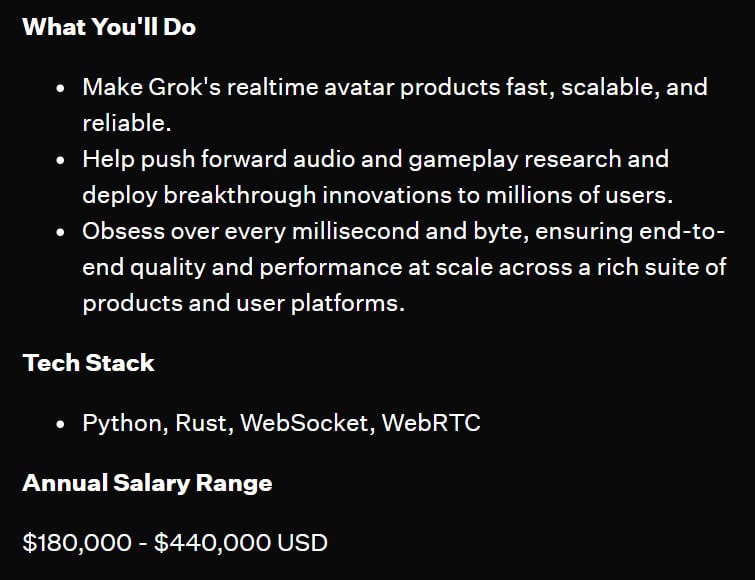Click the "What You'll Do" heading
Screen dimensions: 755x580
(109, 27)
